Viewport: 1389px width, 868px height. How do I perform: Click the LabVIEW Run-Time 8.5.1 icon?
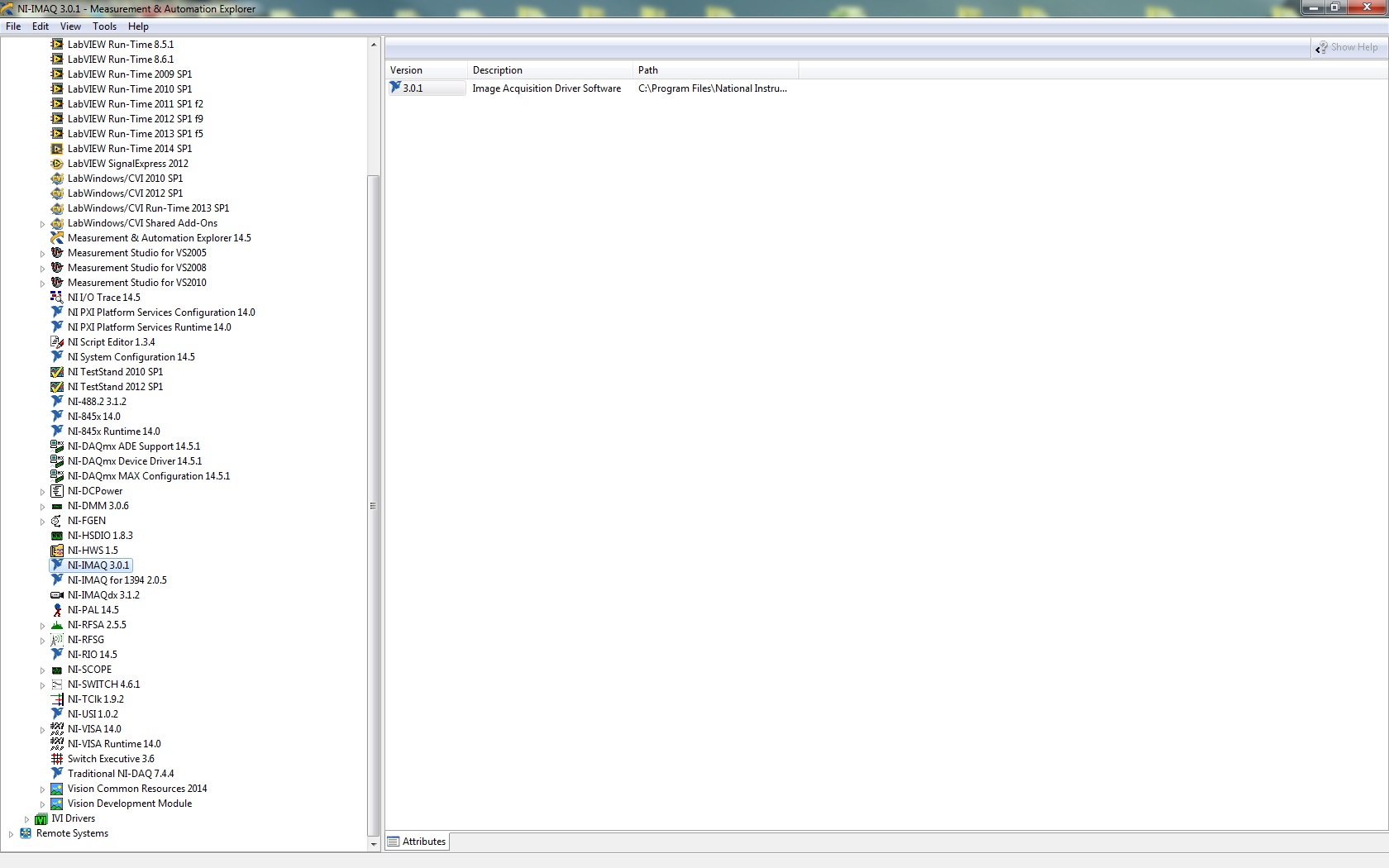[57, 45]
